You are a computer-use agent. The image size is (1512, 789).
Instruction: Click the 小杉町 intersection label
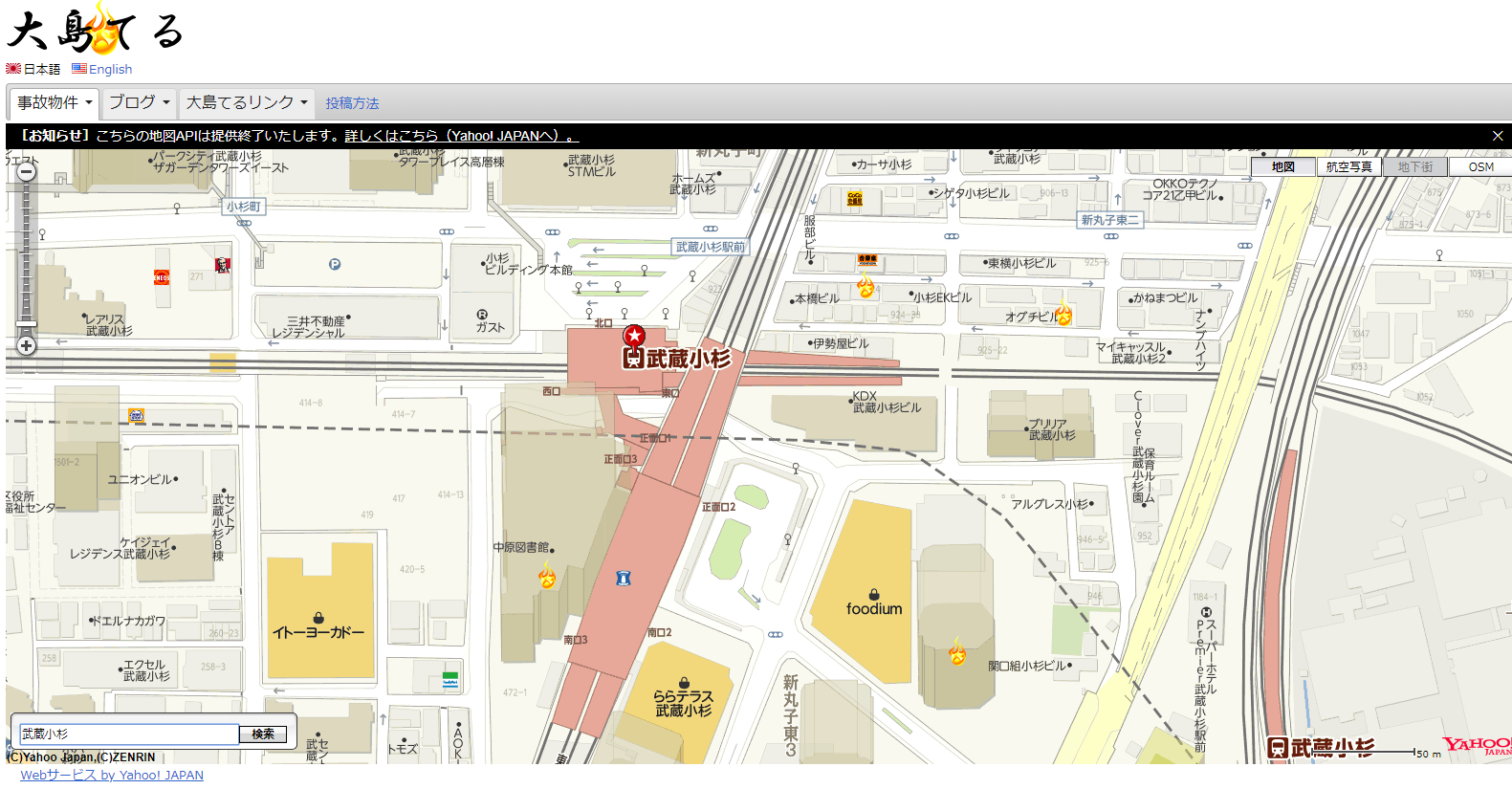243,207
